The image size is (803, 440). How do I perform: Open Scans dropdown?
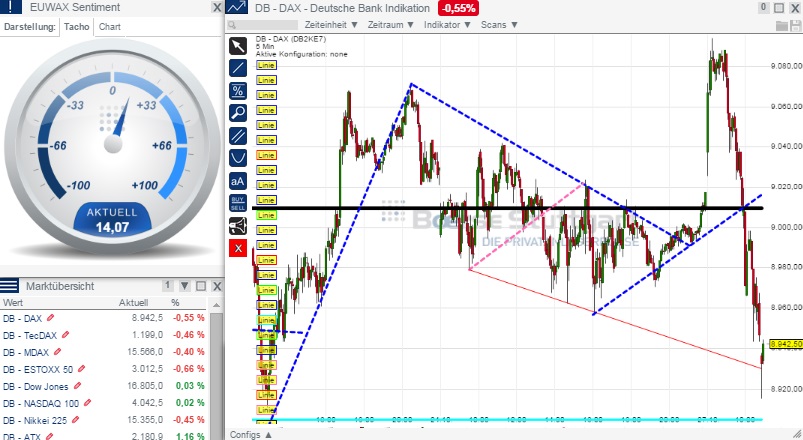pyautogui.click(x=499, y=25)
